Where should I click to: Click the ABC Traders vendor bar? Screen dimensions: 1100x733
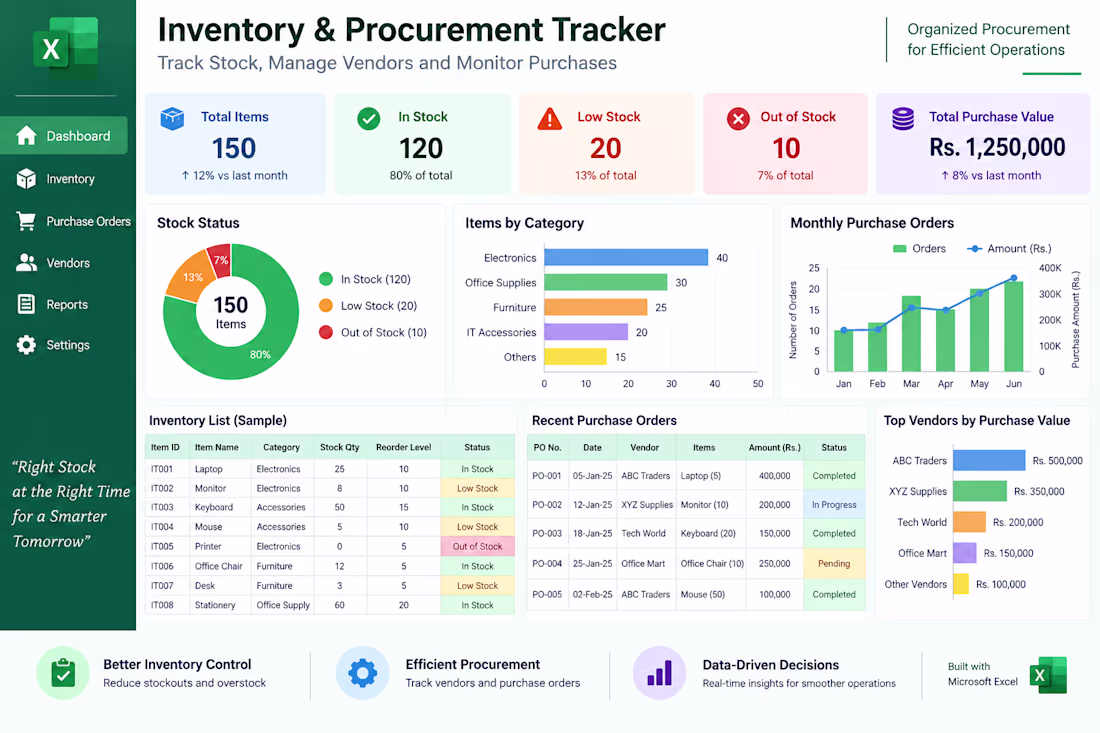(x=989, y=460)
